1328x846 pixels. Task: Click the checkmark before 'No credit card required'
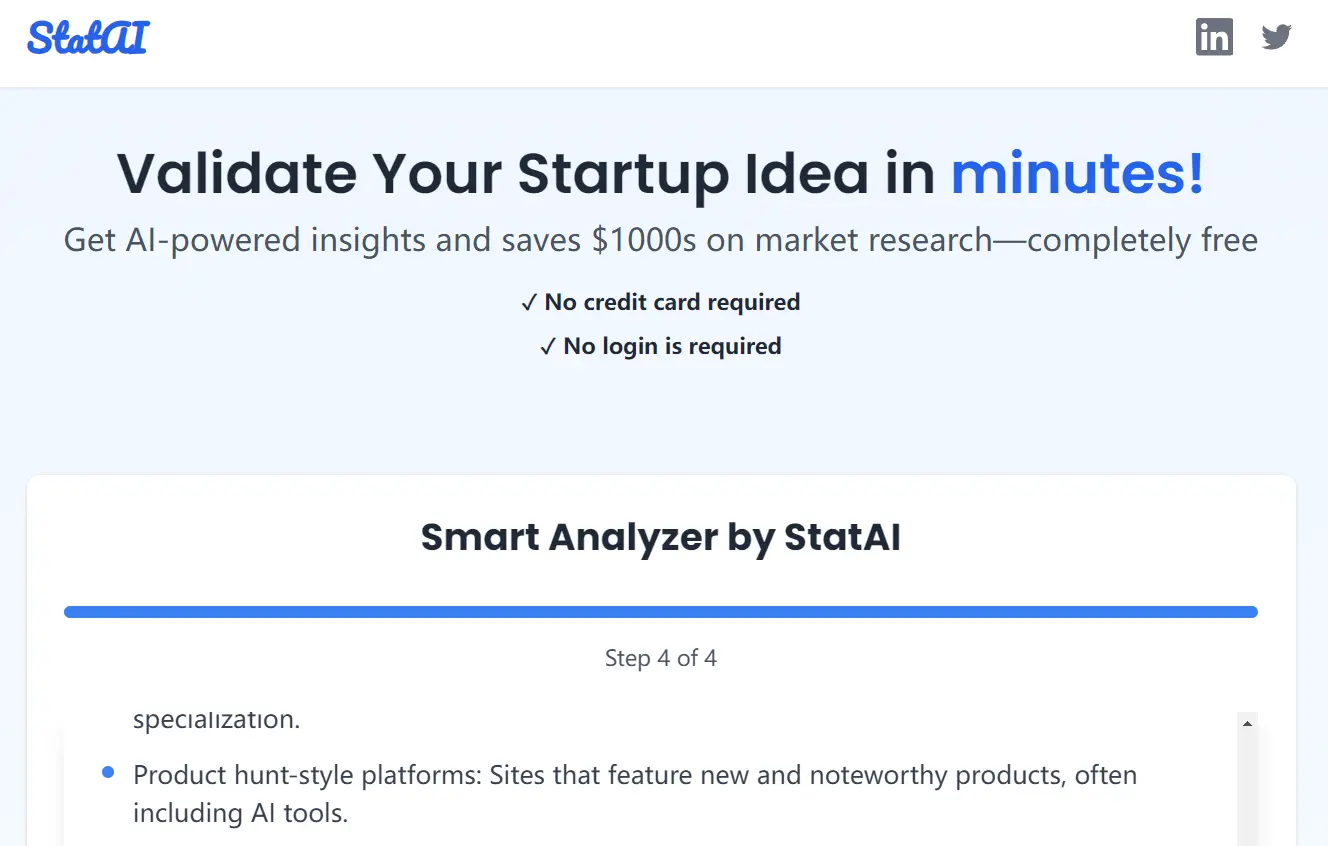point(529,302)
